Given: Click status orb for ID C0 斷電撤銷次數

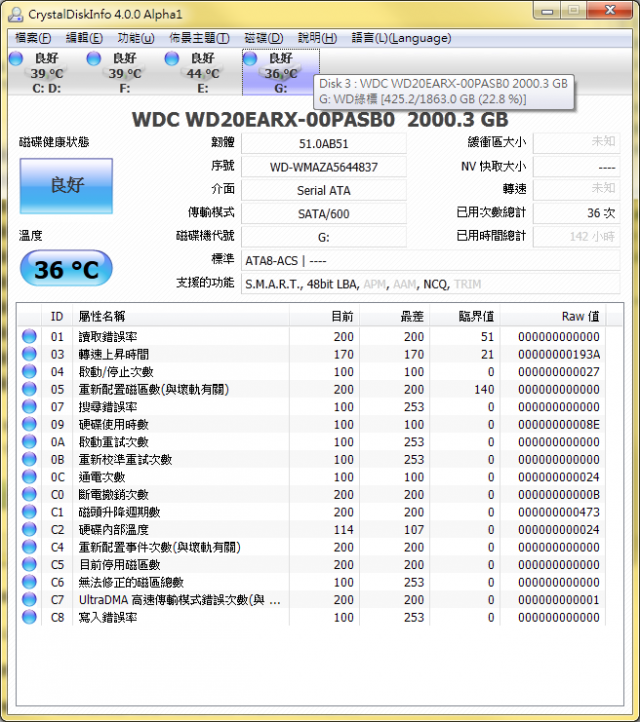Looking at the screenshot, I should point(29,494).
